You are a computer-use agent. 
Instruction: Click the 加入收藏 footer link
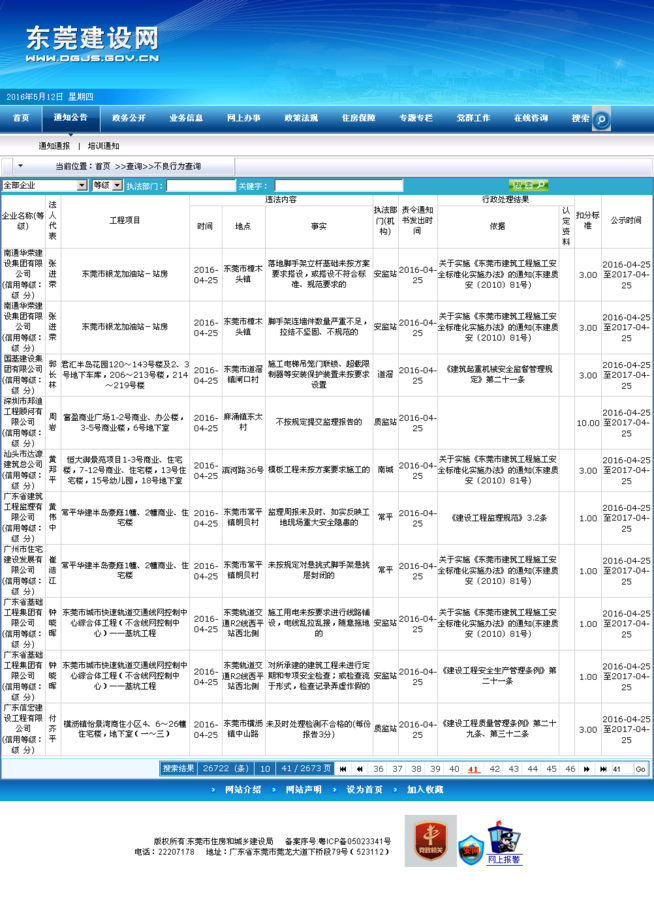tap(425, 789)
